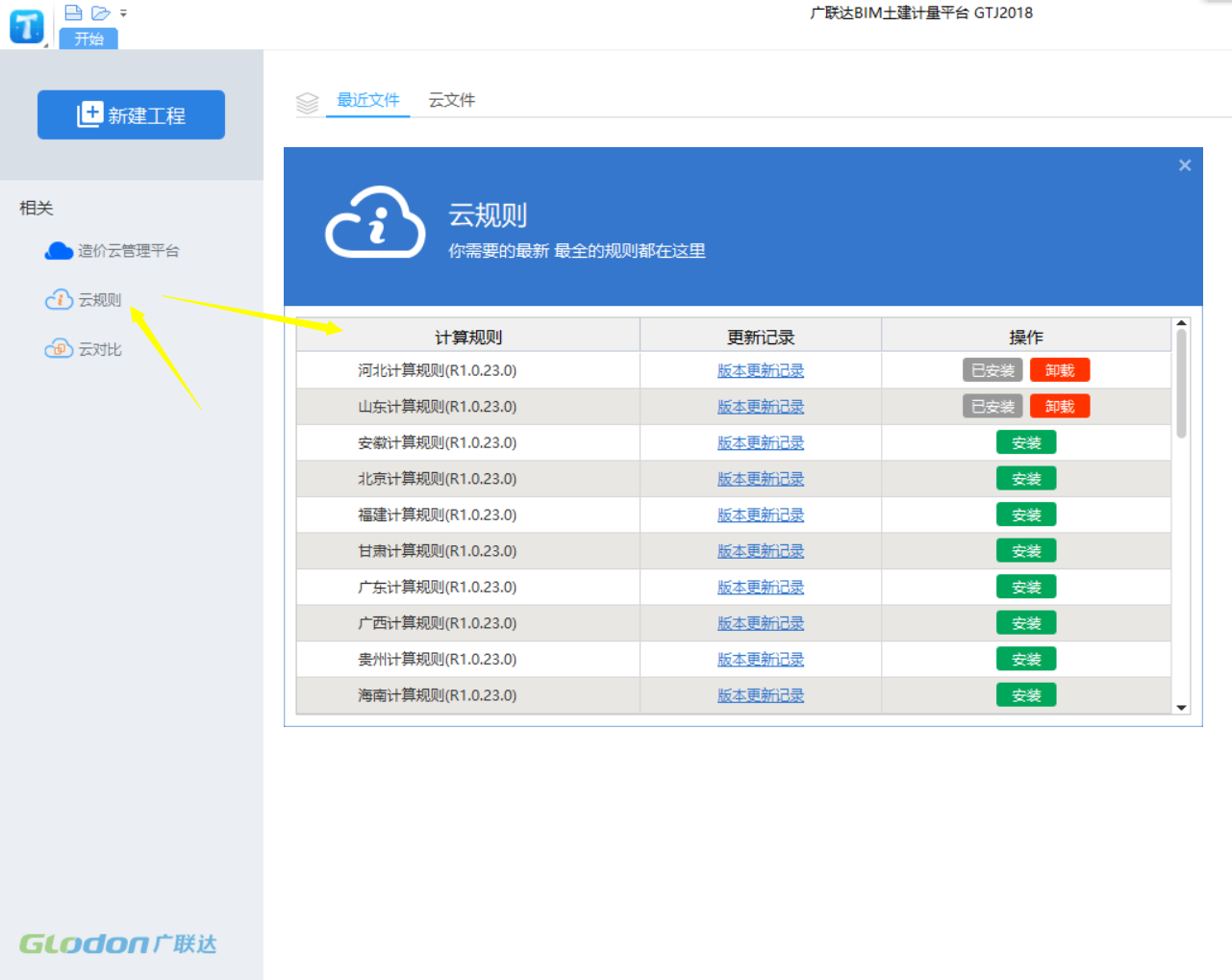Click 卸载 to uninstall 河北计算规则

(x=1060, y=370)
